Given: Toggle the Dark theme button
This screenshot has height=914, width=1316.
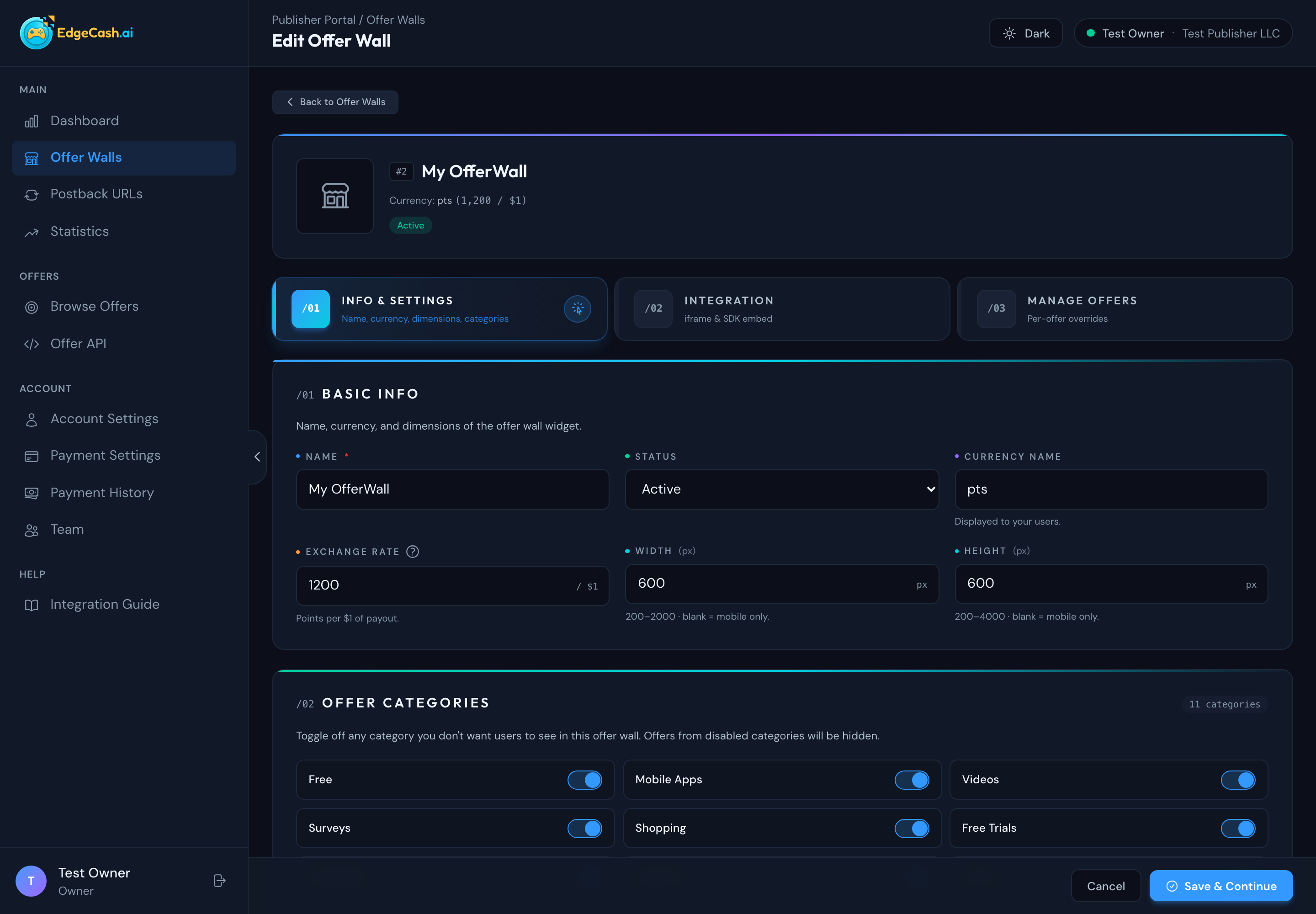Looking at the screenshot, I should click(1026, 33).
